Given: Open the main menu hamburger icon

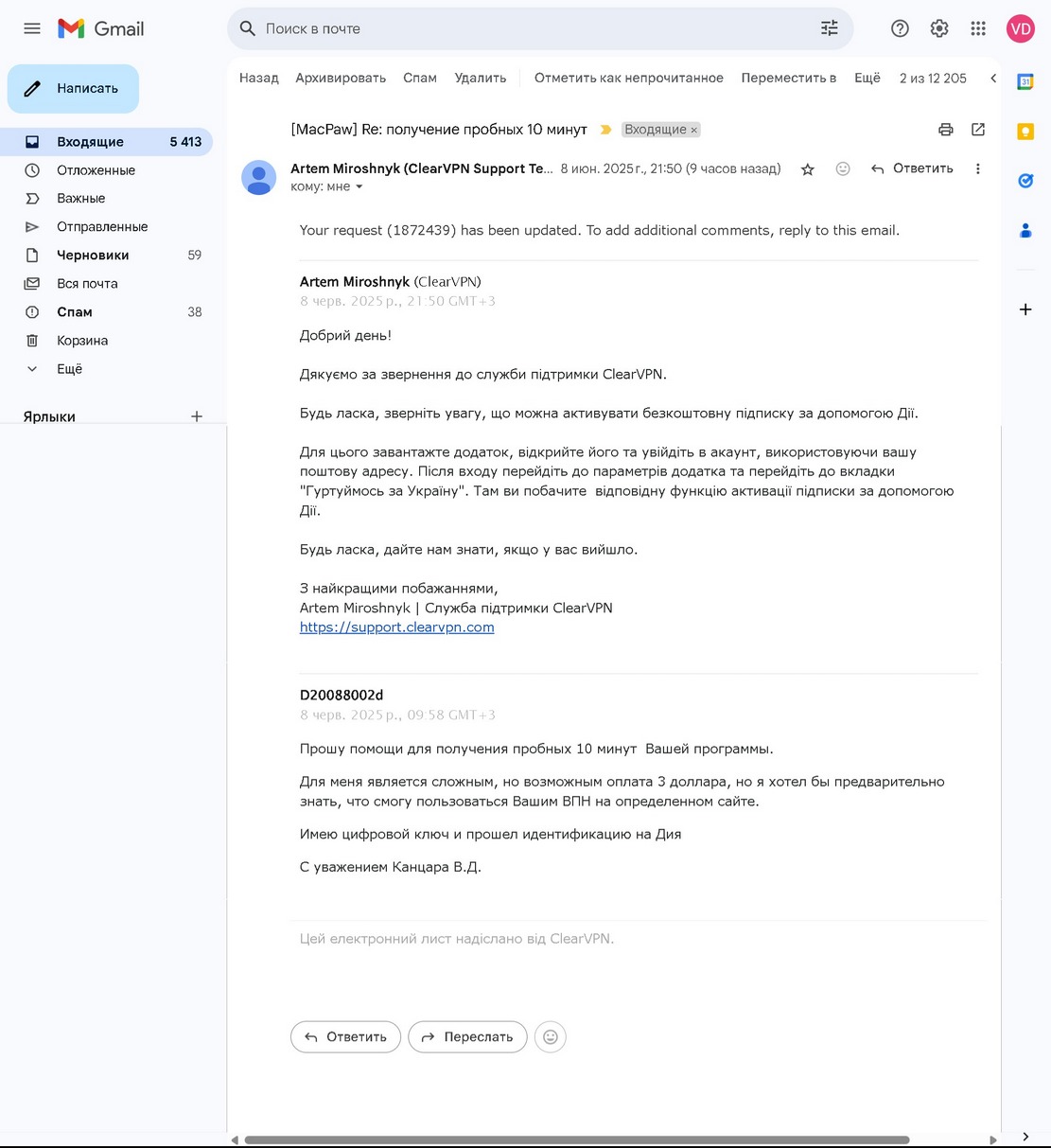Looking at the screenshot, I should pos(32,28).
